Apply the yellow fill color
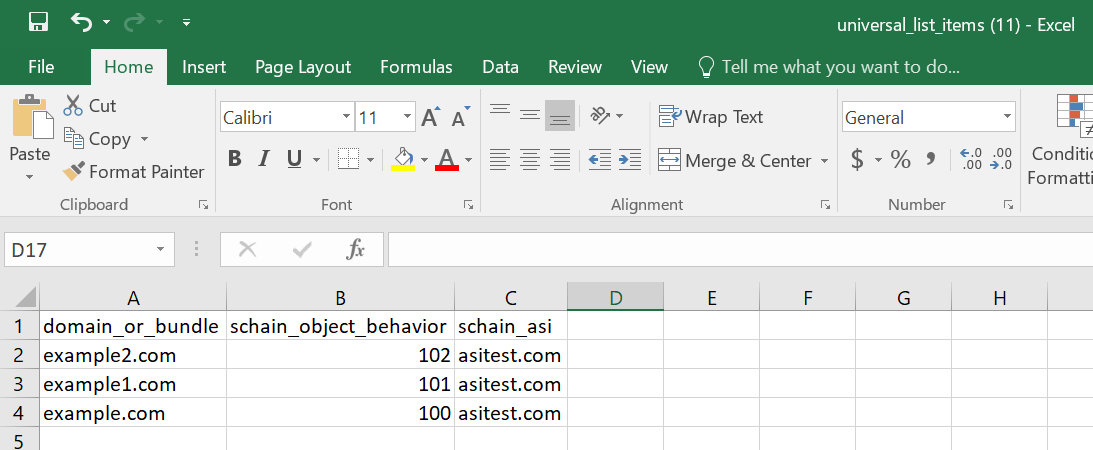This screenshot has height=450, width=1093. (x=403, y=159)
